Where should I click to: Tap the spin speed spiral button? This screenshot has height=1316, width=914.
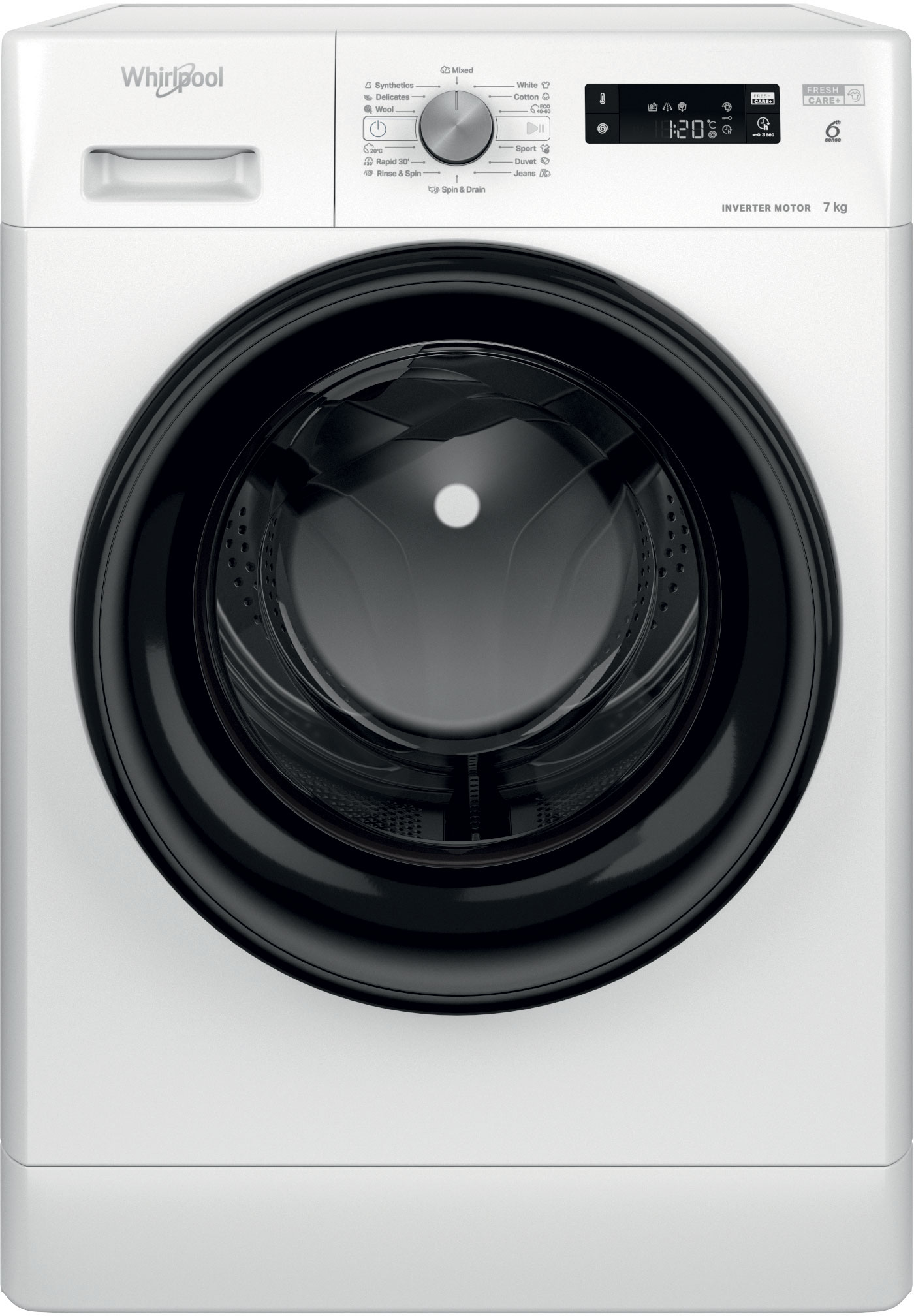602,129
